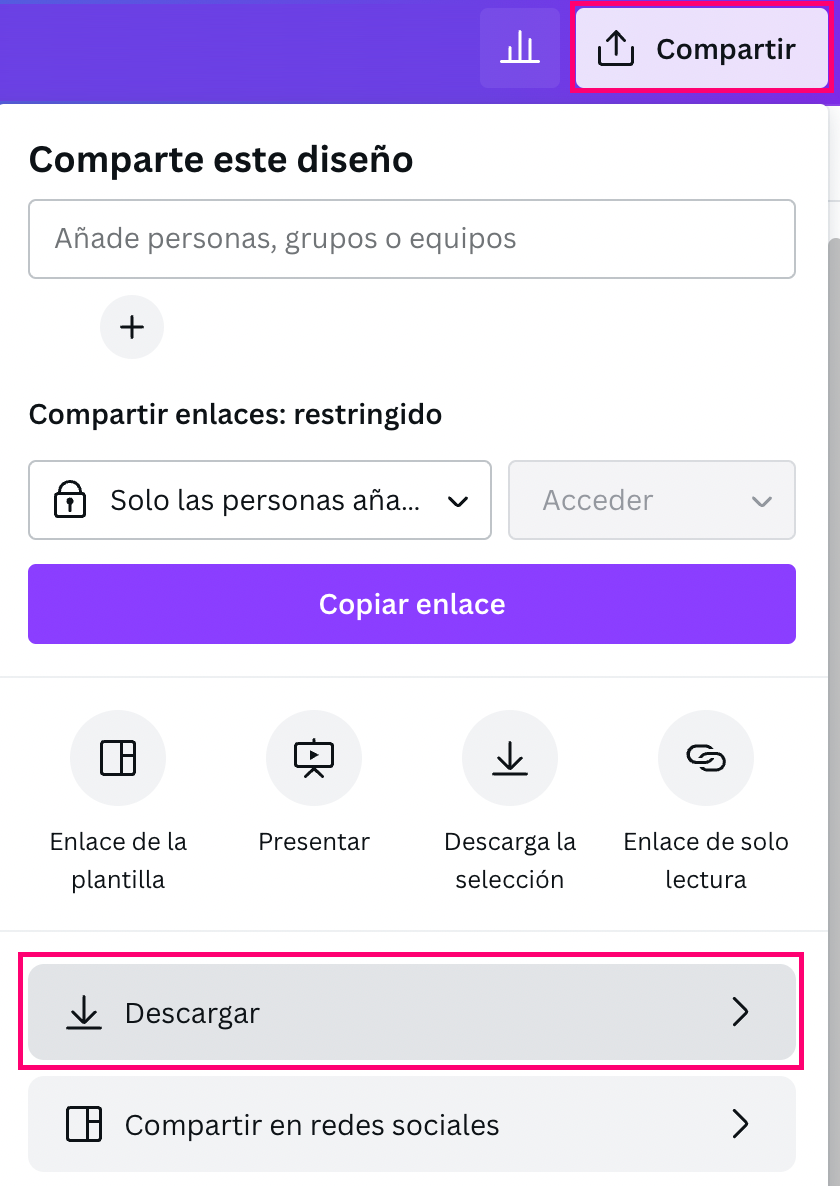
Task: Open the analytics bar chart icon
Action: [x=519, y=48]
